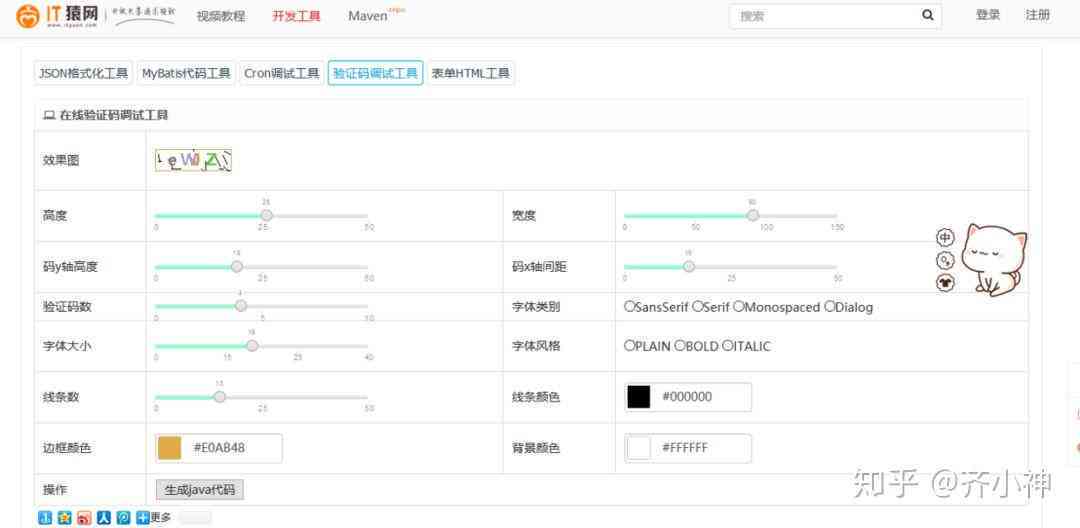Click the 码y轴高度 slider handle
This screenshot has height=528, width=1080.
(236, 266)
